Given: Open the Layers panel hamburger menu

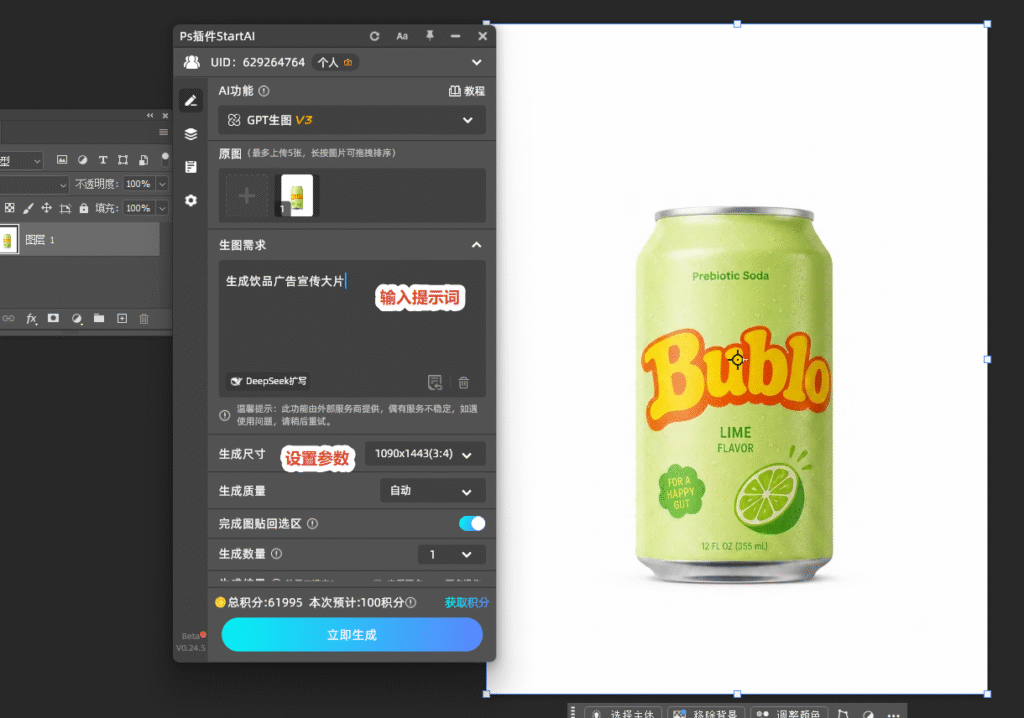Looking at the screenshot, I should (x=163, y=132).
